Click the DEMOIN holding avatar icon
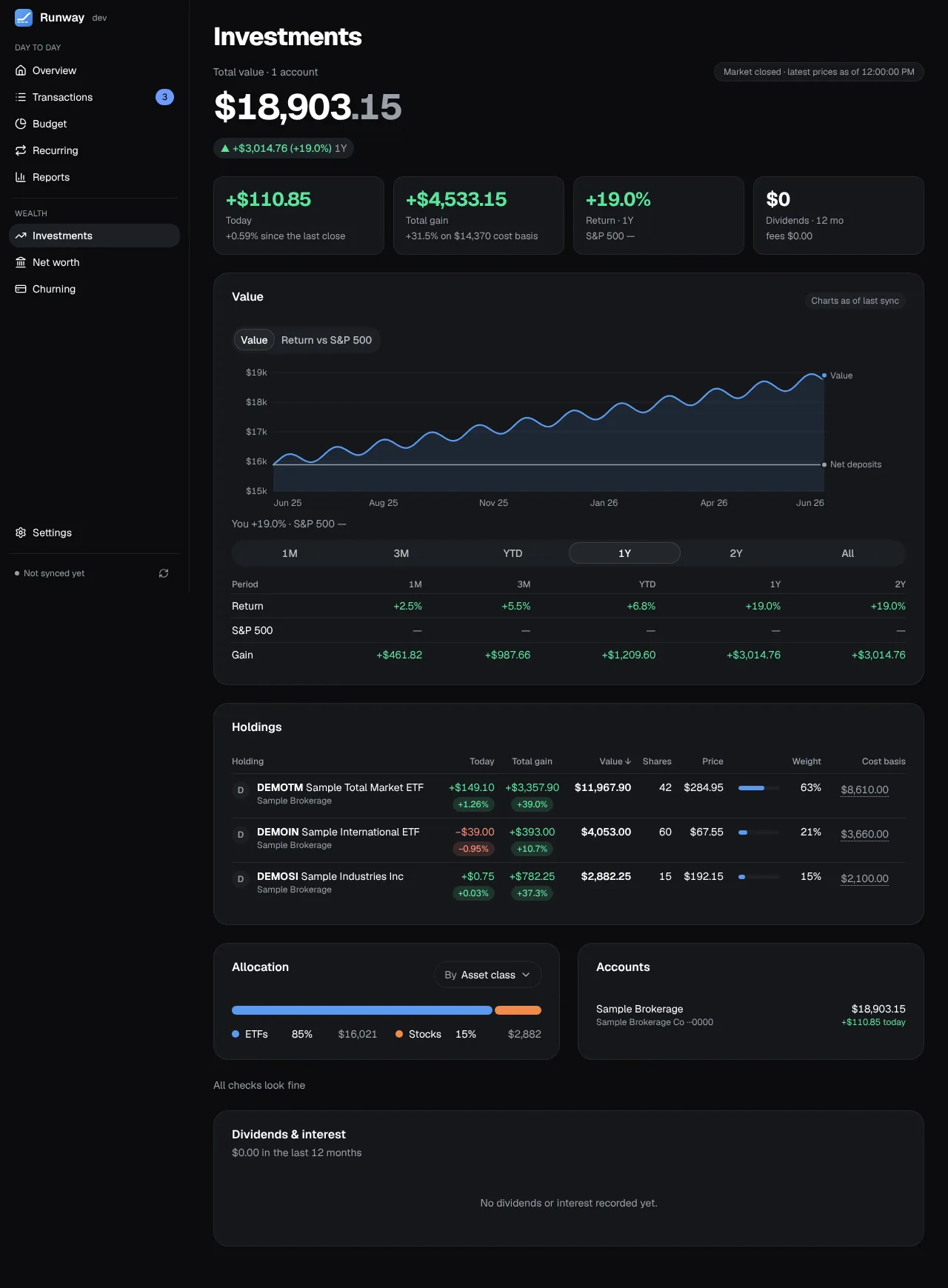Screen dimensions: 948x1288 pos(240,835)
